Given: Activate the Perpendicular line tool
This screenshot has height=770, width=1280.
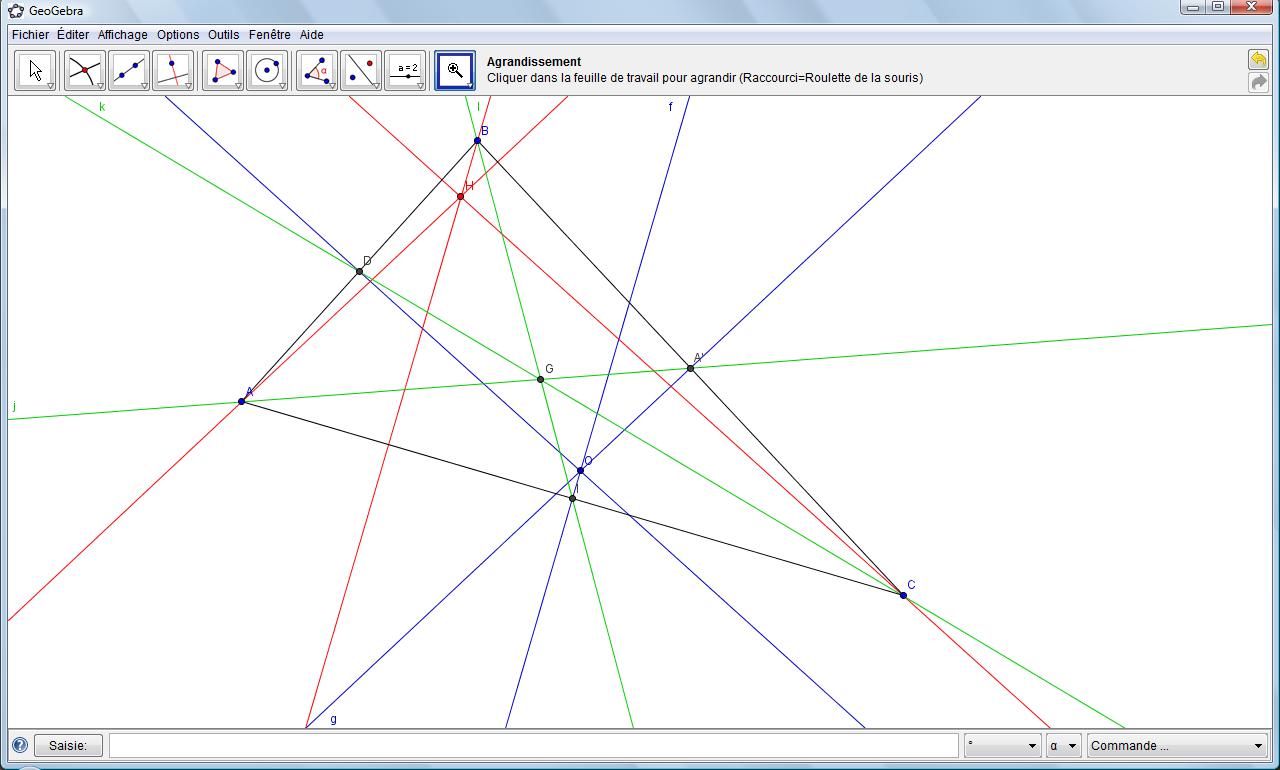Looking at the screenshot, I should [174, 71].
